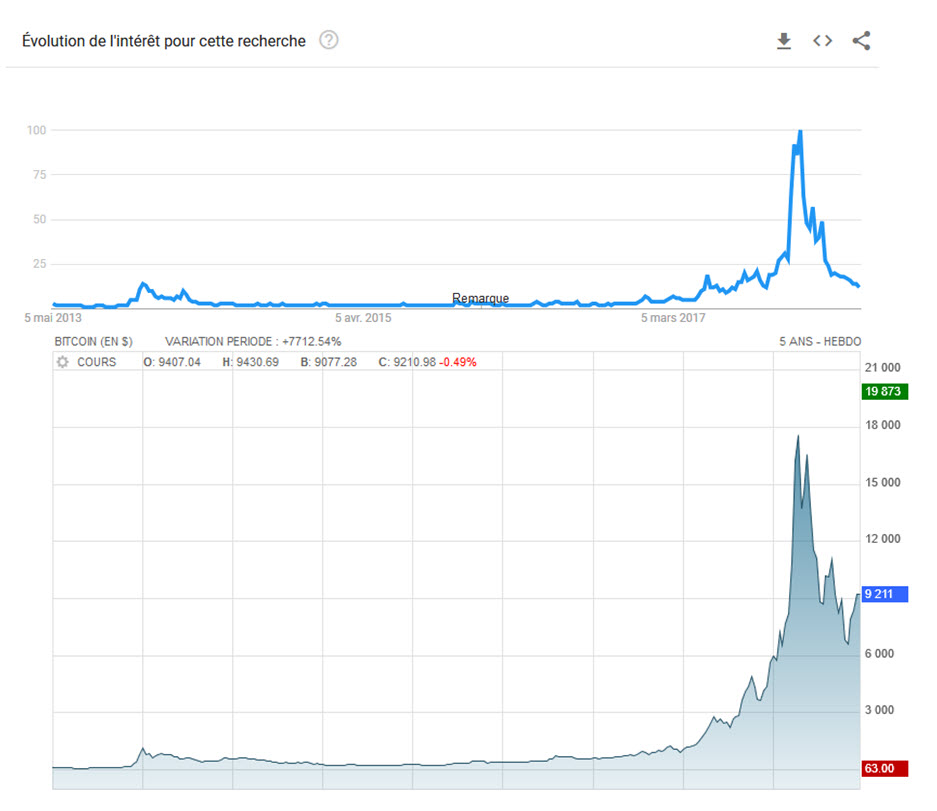Click the red 63.00 low price label
This screenshot has width=937, height=811.
coord(884,769)
